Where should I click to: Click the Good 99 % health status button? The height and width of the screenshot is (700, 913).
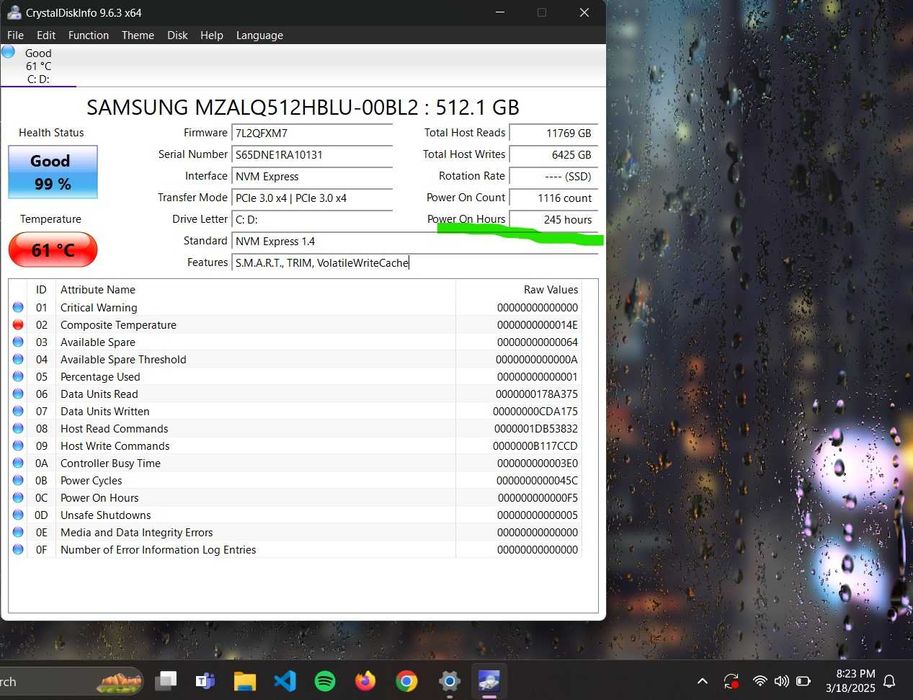coord(52,172)
